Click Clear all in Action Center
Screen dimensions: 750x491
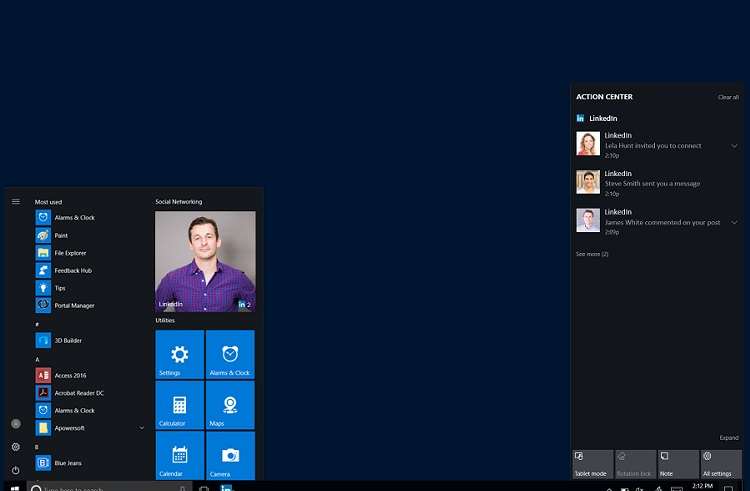click(x=728, y=97)
